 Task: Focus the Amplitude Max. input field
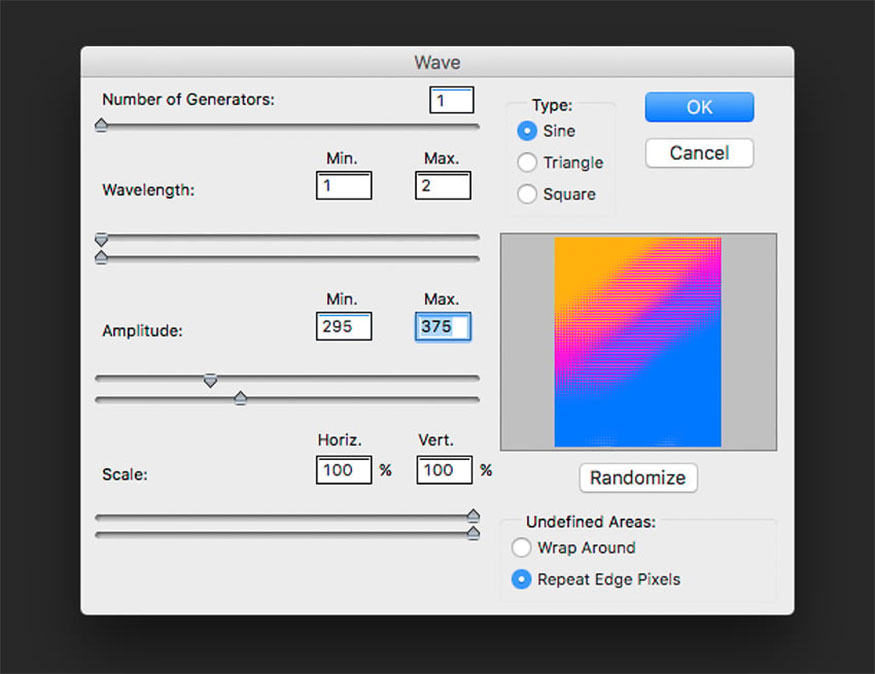point(442,326)
